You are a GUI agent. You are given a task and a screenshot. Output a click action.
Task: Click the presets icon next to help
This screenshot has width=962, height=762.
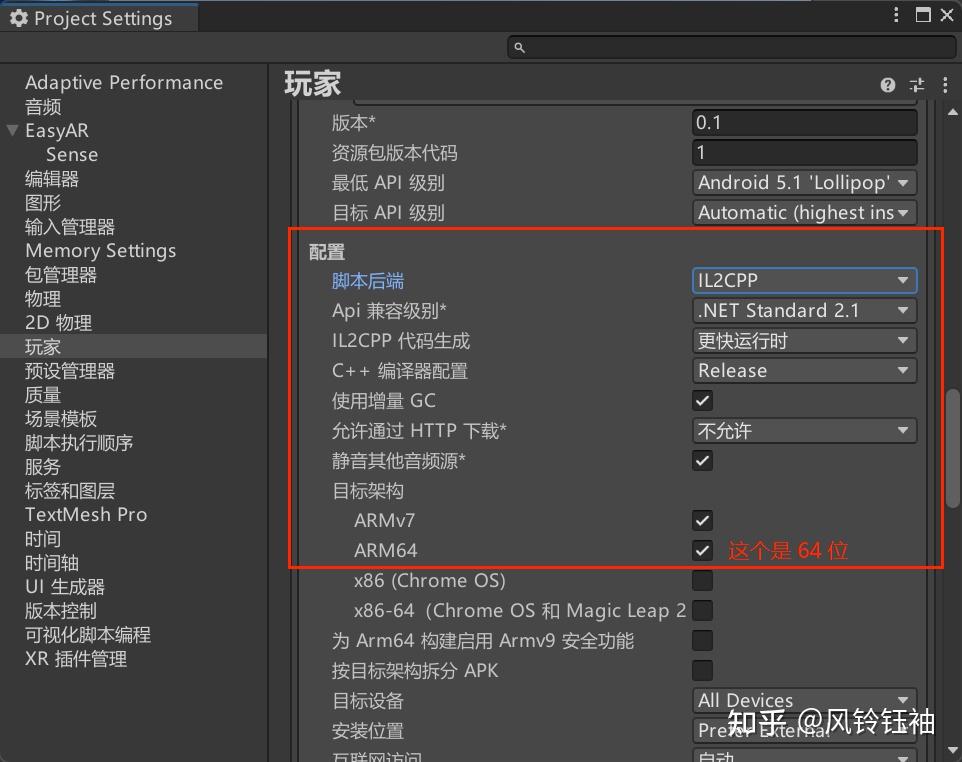tap(917, 85)
